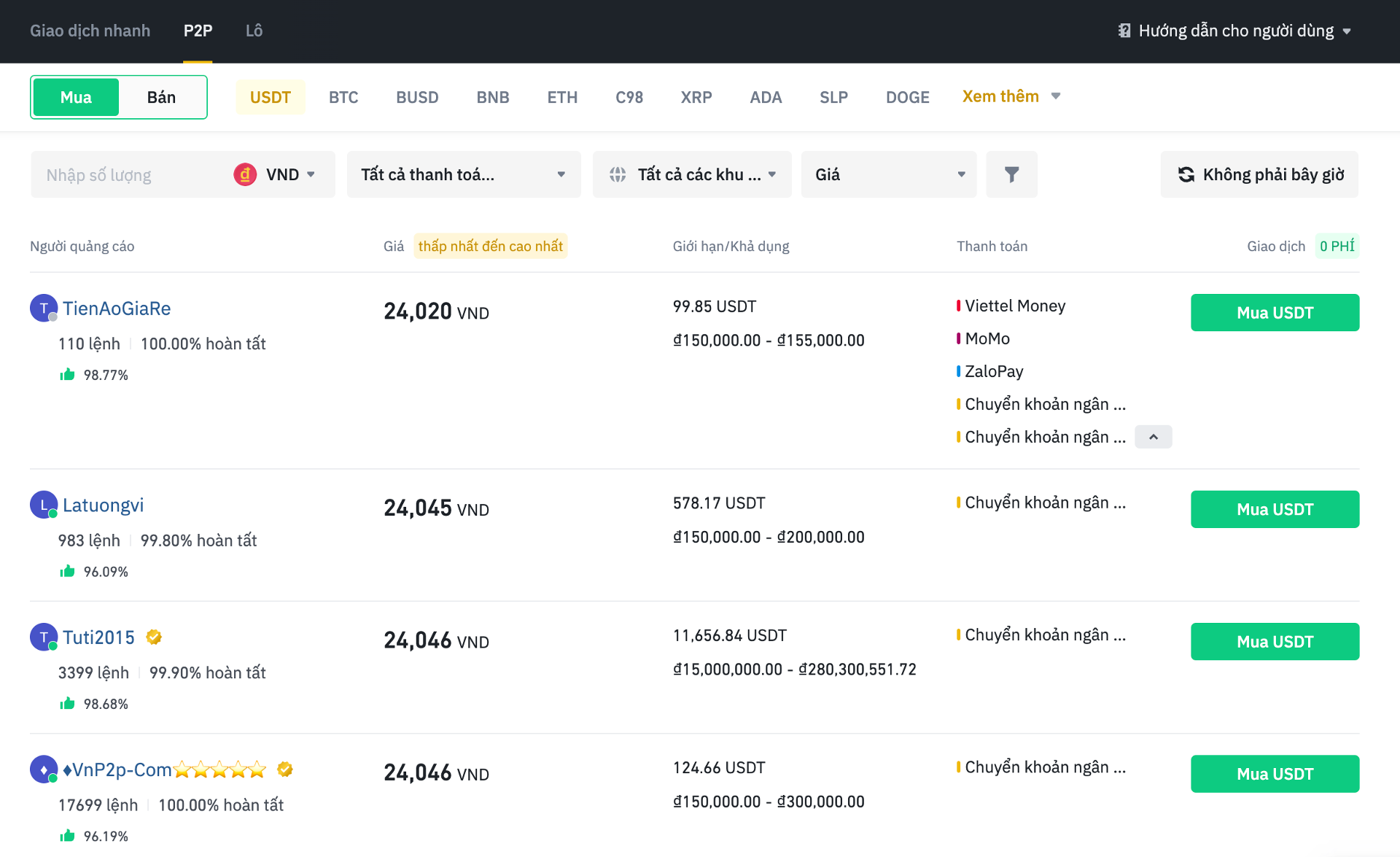The height and width of the screenshot is (857, 1400).
Task: Click the 24,045 VND price
Action: click(436, 508)
